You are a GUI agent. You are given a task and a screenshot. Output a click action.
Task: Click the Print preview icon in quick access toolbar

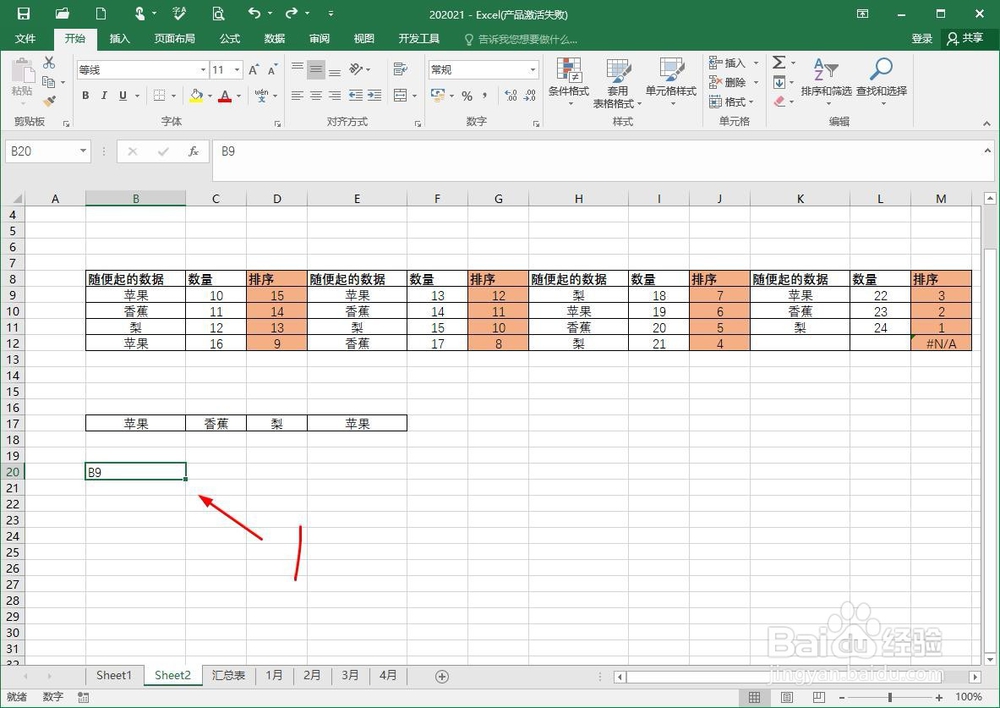pyautogui.click(x=218, y=13)
